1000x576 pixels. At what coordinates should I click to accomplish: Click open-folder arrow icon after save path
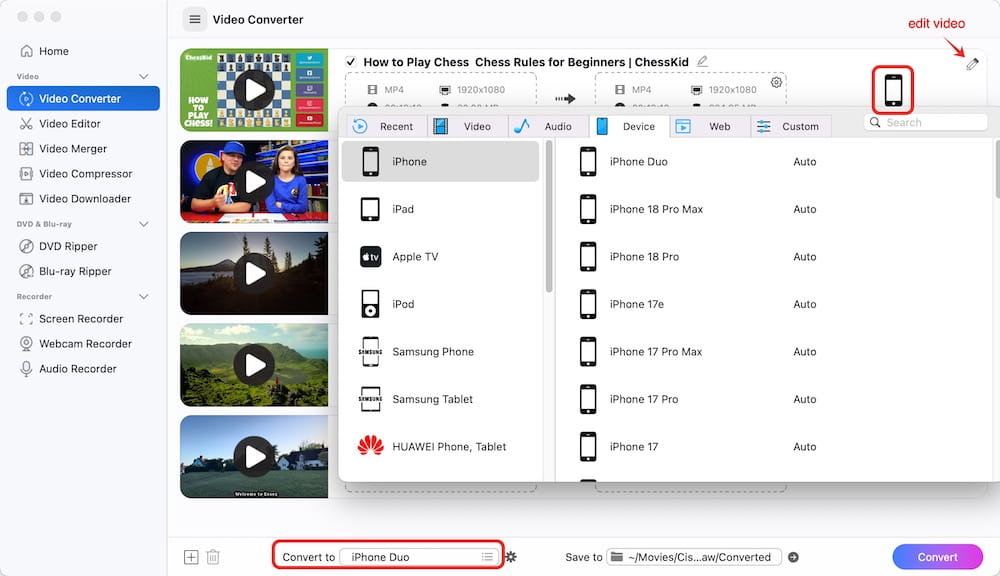point(793,557)
